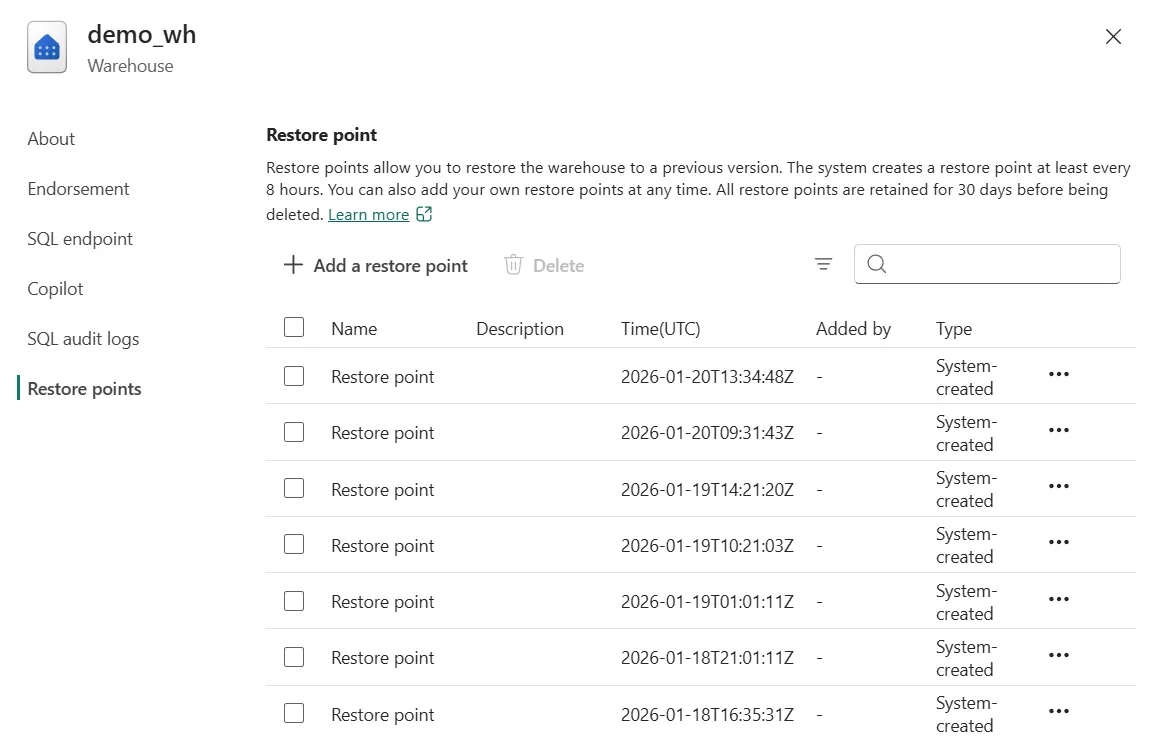Click the plus icon to add restore point
Viewport: 1151px width, 737px height.
293,265
